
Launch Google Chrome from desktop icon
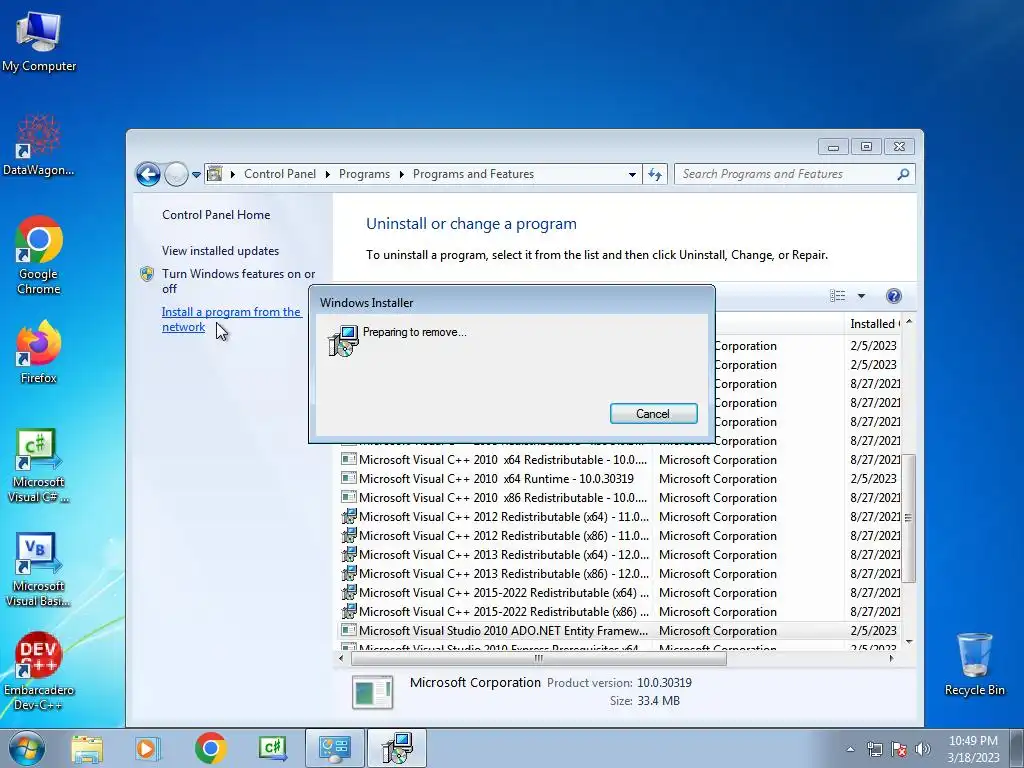pyautogui.click(x=39, y=255)
